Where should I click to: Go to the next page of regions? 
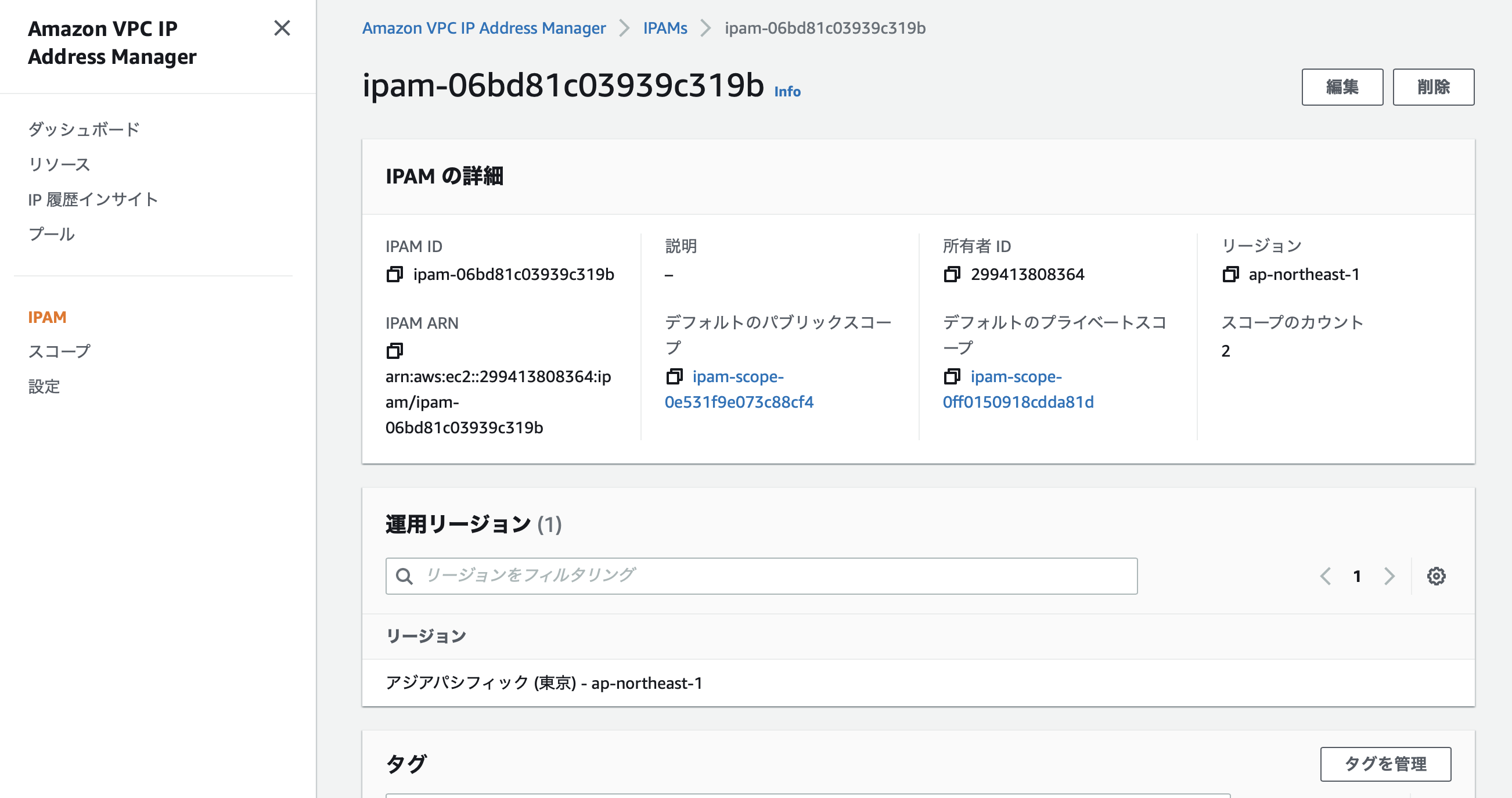pyautogui.click(x=1389, y=576)
